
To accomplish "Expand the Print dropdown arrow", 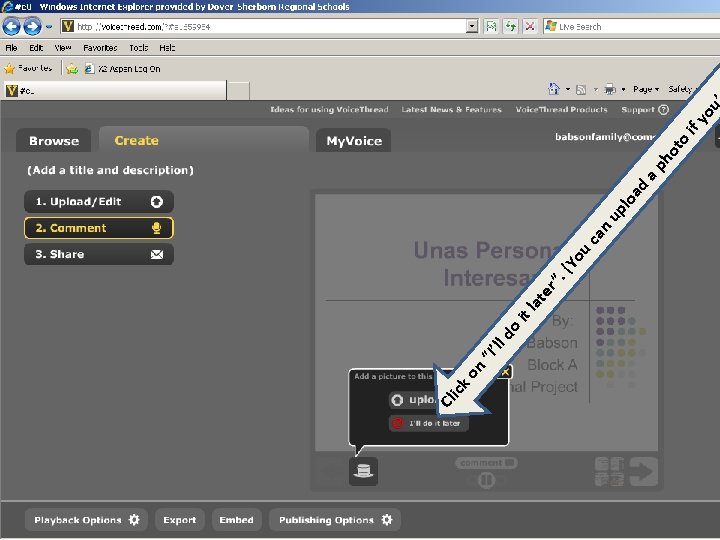I will (x=623, y=89).
